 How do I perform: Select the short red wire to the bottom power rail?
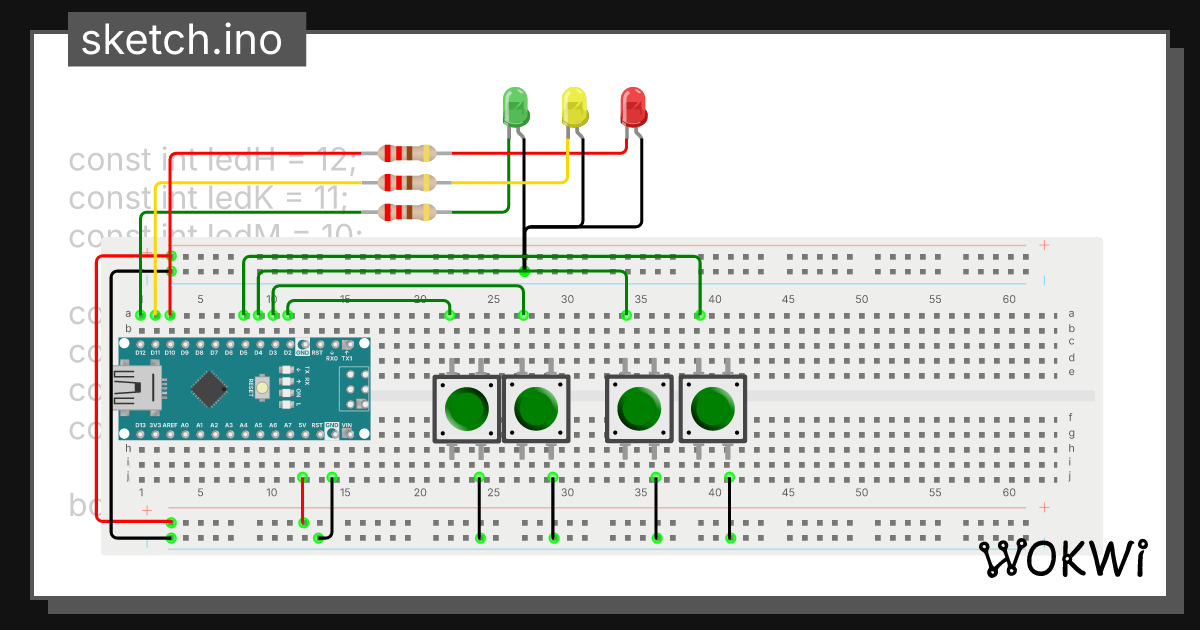(x=303, y=500)
